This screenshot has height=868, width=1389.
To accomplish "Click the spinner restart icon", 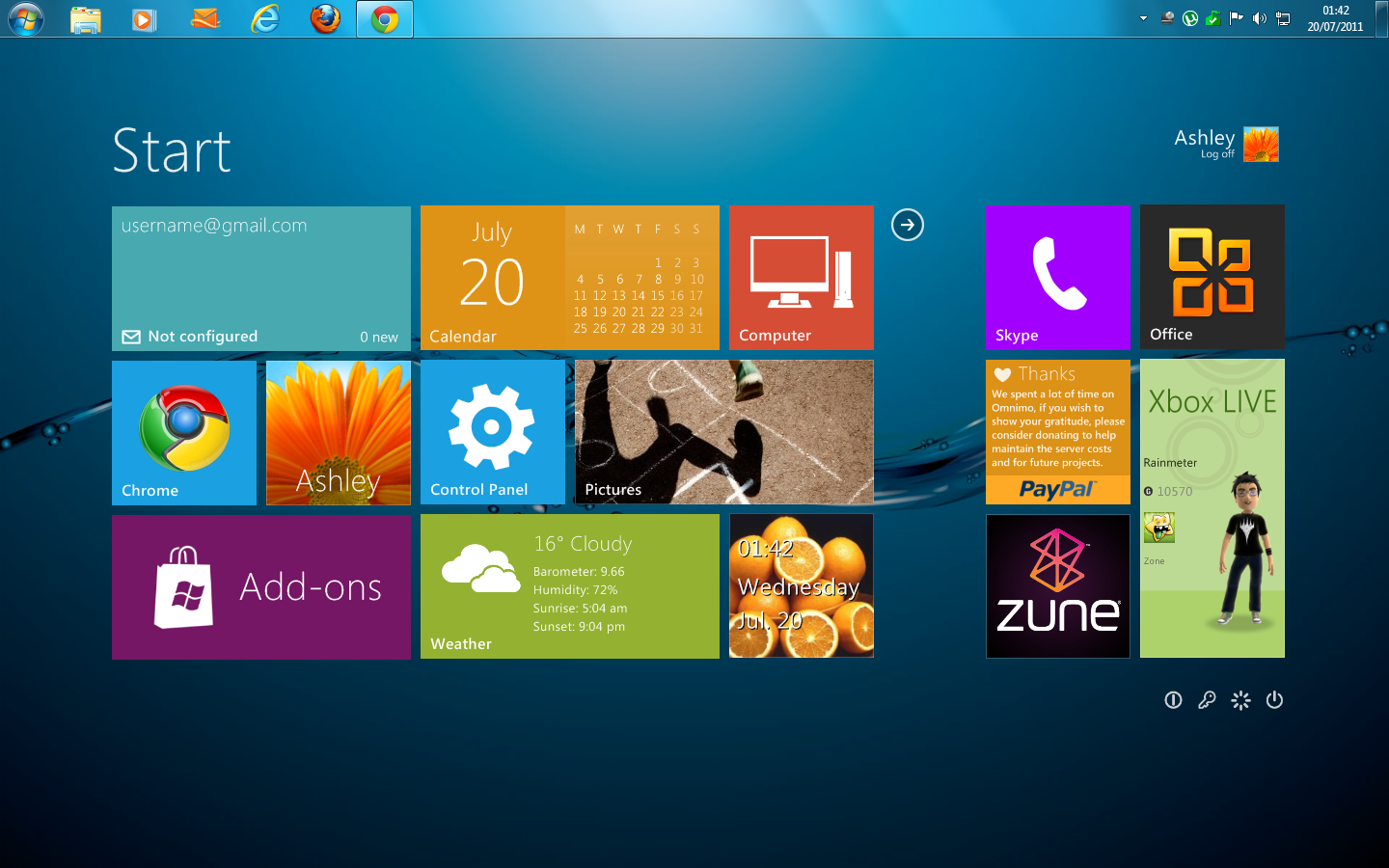I will coord(1240,700).
